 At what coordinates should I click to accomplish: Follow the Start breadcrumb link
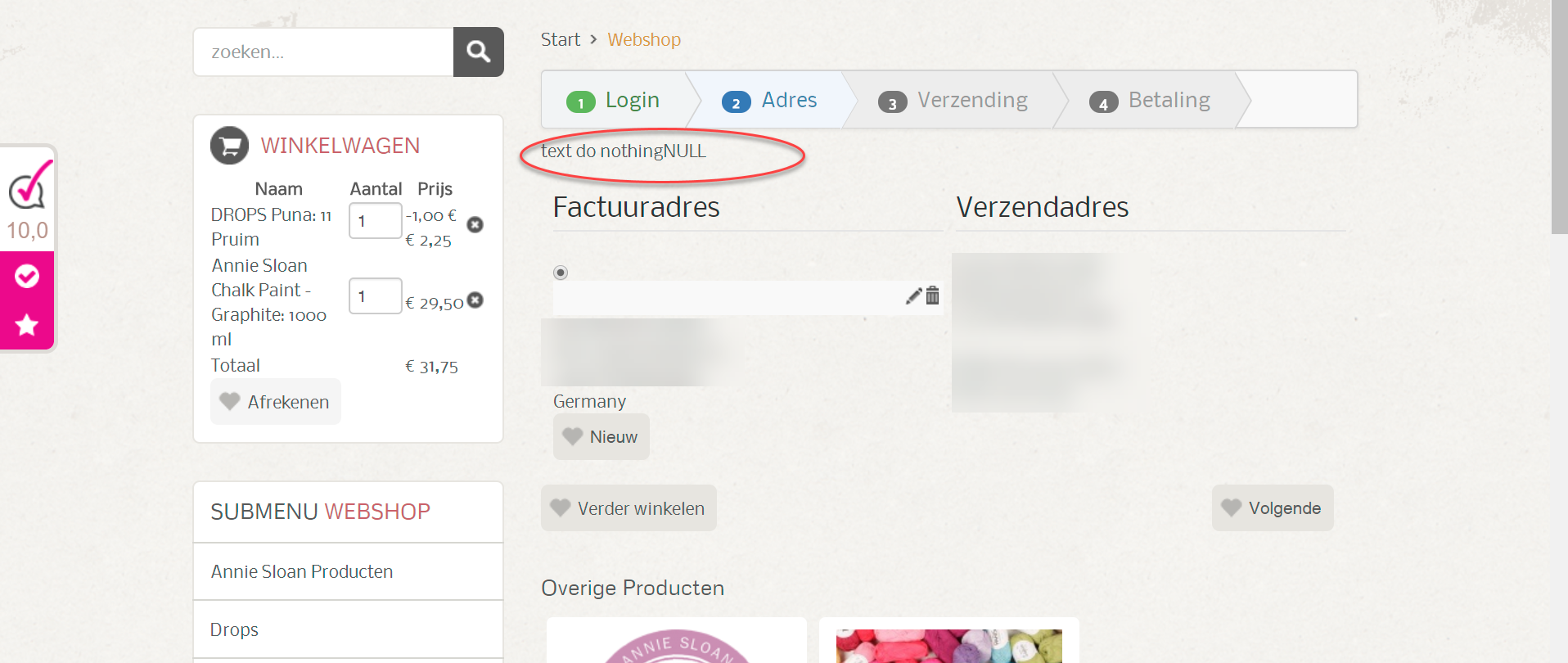coord(561,39)
